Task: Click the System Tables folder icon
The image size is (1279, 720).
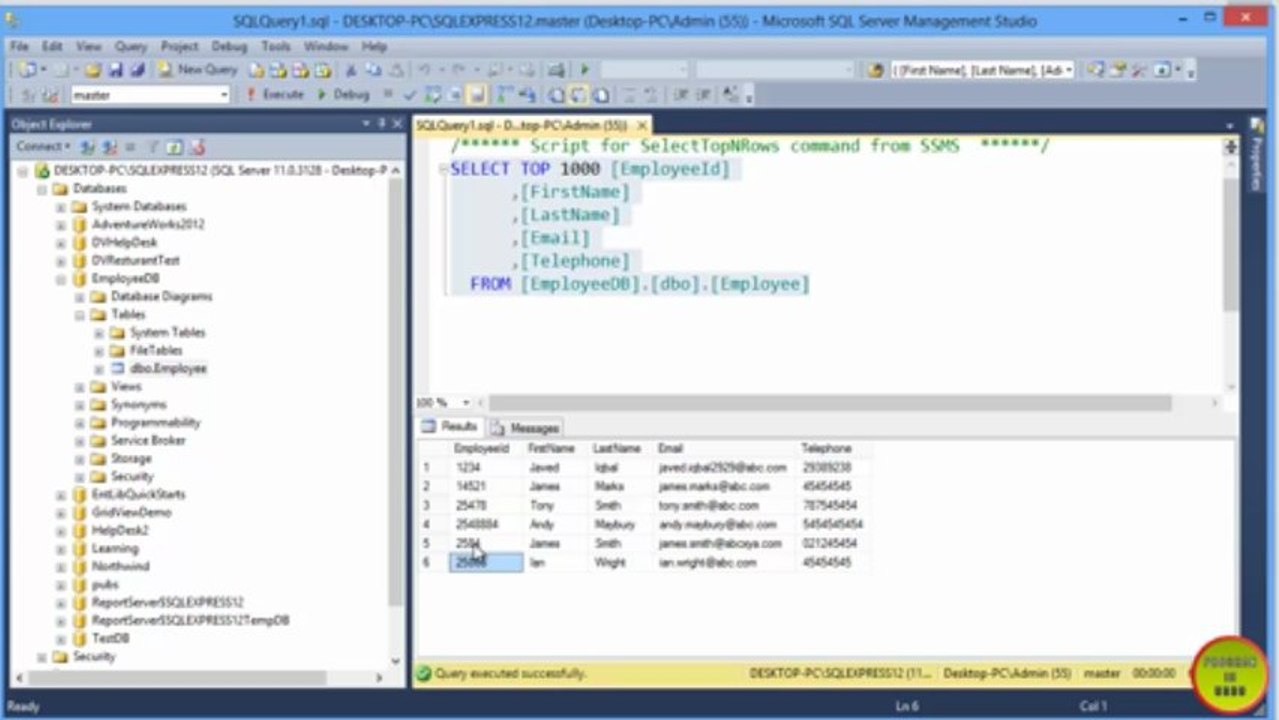Action: [x=118, y=332]
